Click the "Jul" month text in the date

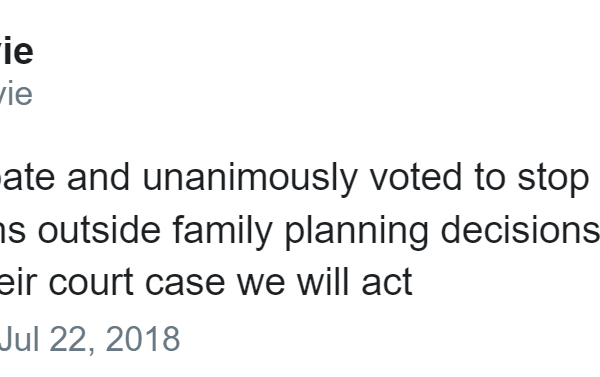click(x=19, y=338)
